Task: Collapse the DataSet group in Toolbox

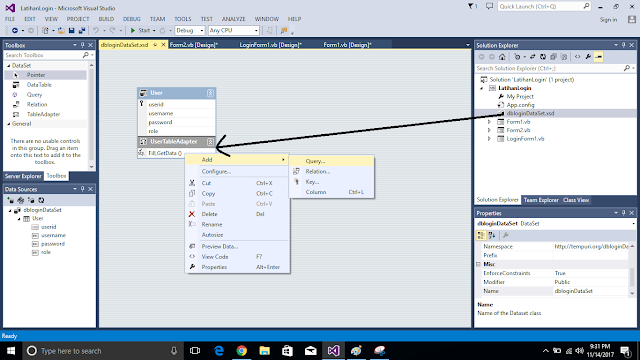Action: tap(9, 66)
